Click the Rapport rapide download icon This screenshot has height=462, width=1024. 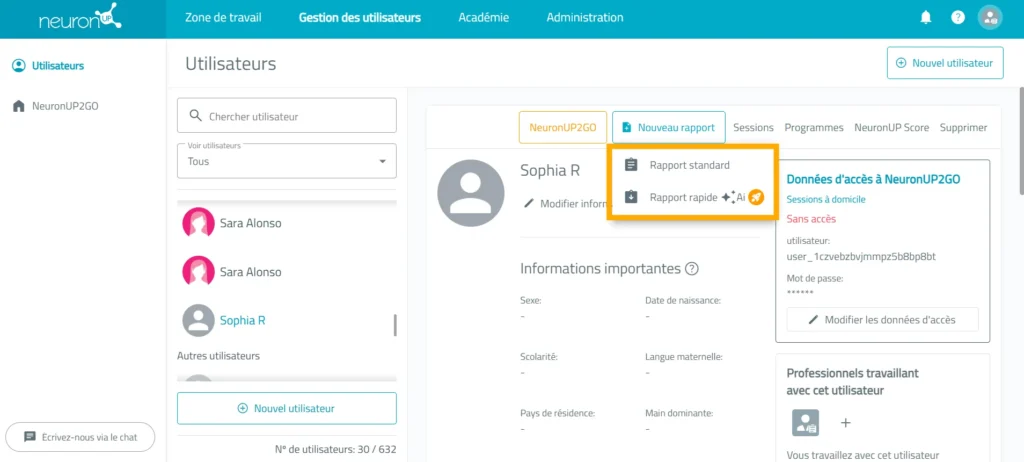[631, 197]
